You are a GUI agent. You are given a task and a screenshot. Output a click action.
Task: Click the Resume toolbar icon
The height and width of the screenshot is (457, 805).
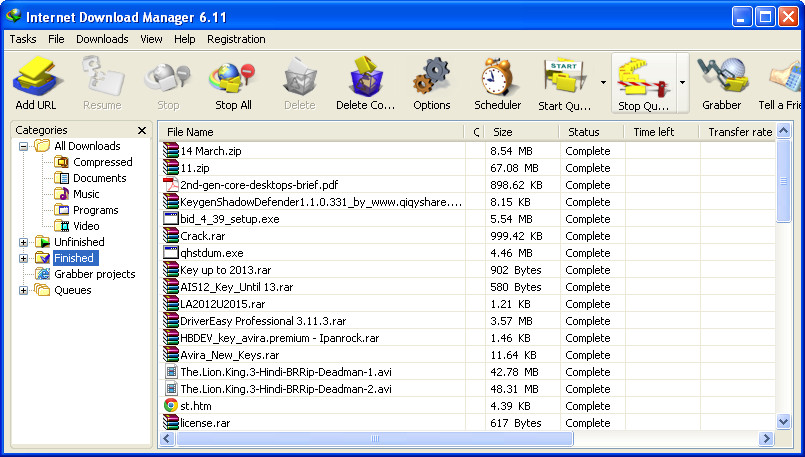[102, 77]
